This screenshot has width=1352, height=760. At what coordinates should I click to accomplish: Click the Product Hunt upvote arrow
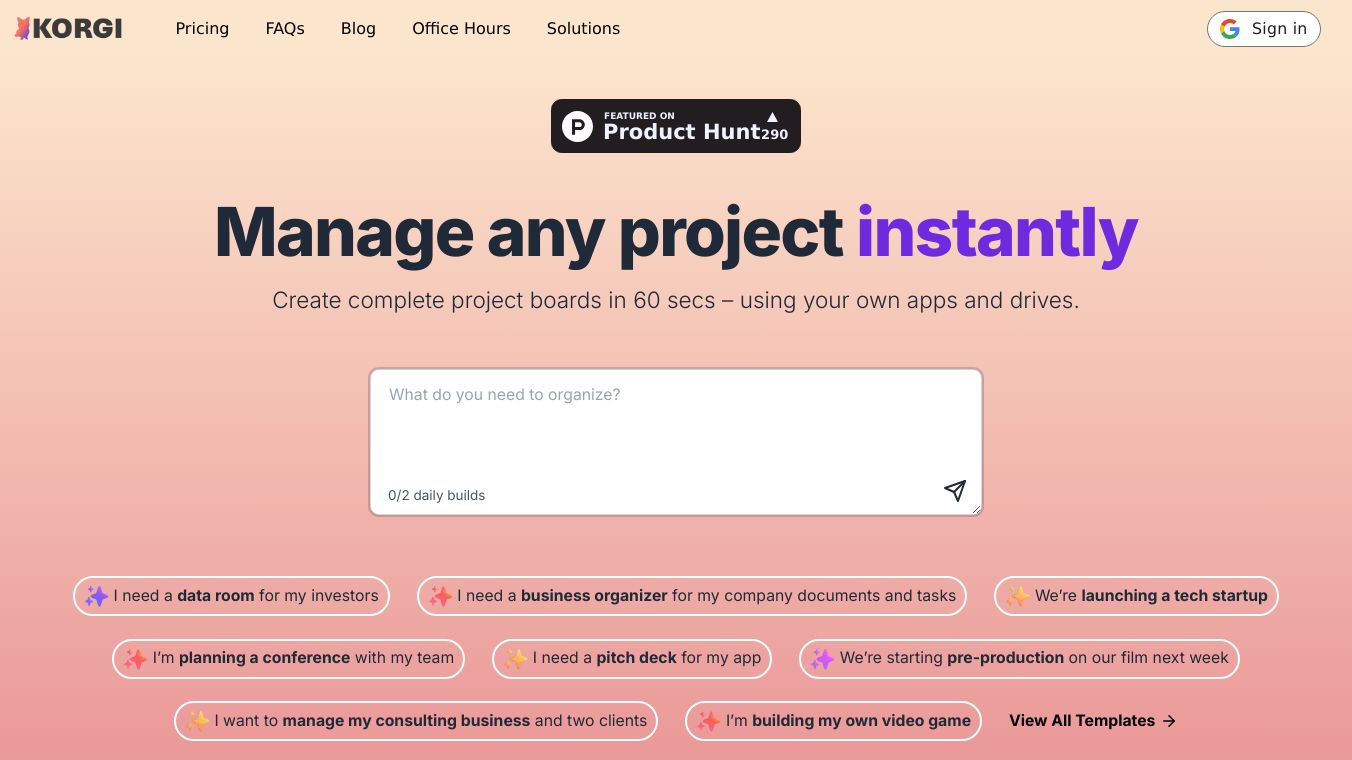(772, 117)
